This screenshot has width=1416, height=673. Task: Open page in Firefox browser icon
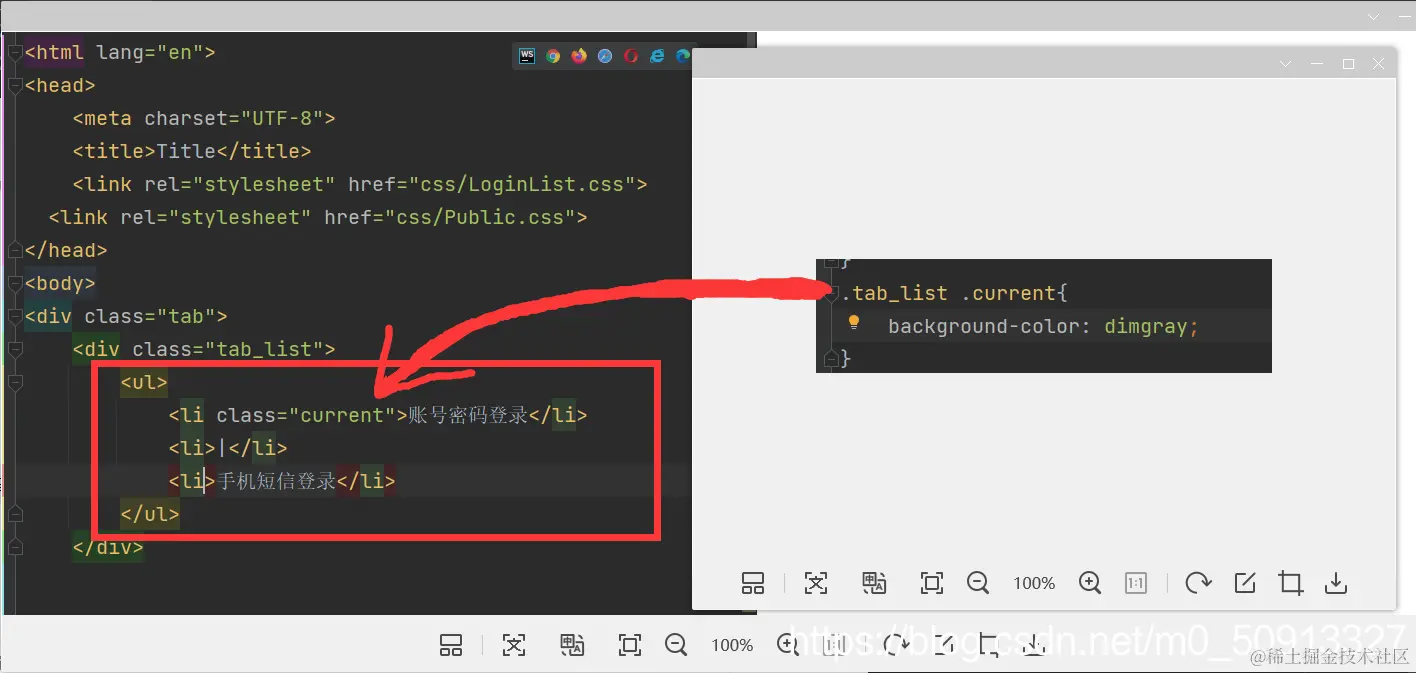579,56
